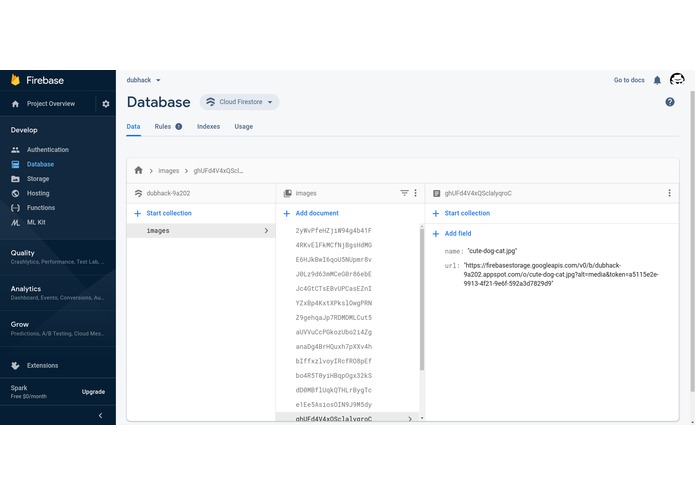
Task: Expand the images collection row arrow
Action: point(266,230)
